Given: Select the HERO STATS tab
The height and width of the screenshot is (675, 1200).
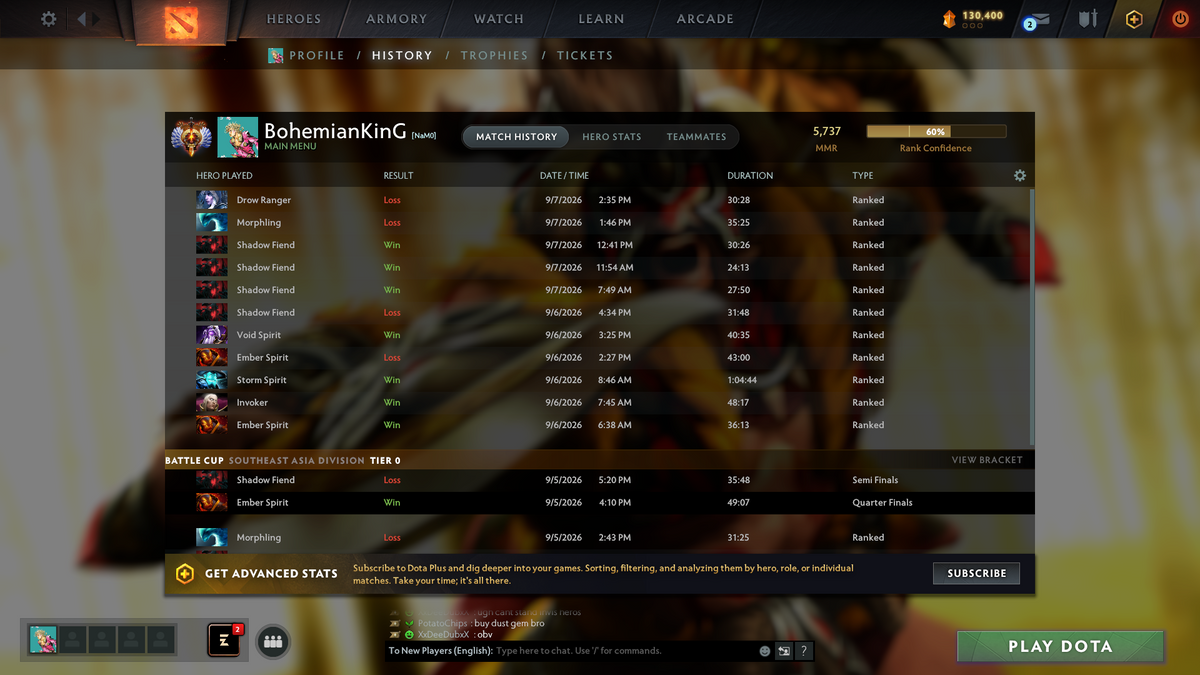Looking at the screenshot, I should (612, 137).
